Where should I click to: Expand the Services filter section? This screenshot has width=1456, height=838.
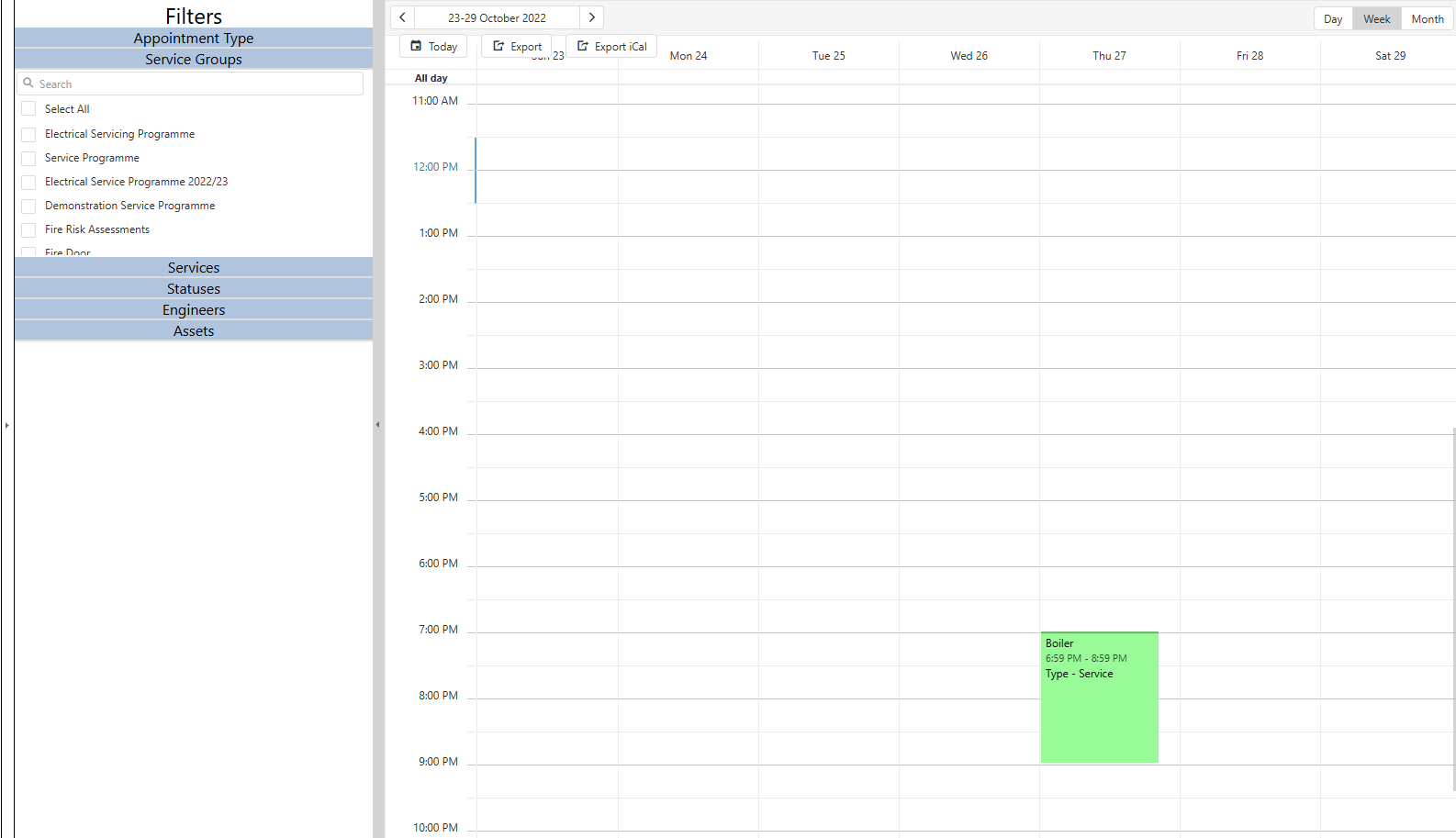[194, 267]
